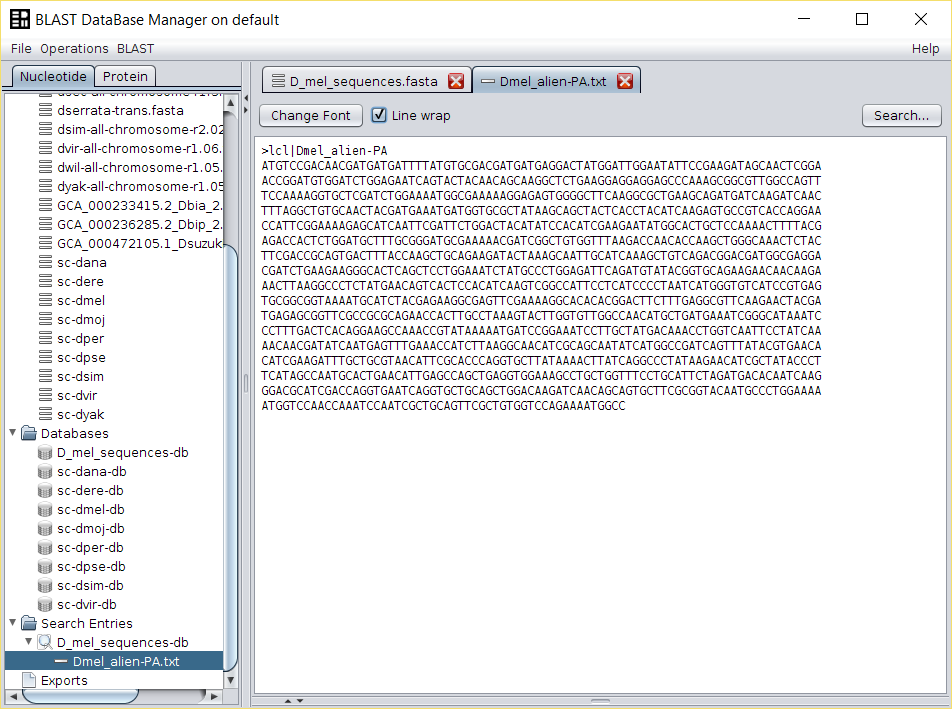Click the Databases folder icon
Screen dimensions: 952x709
click(x=29, y=434)
